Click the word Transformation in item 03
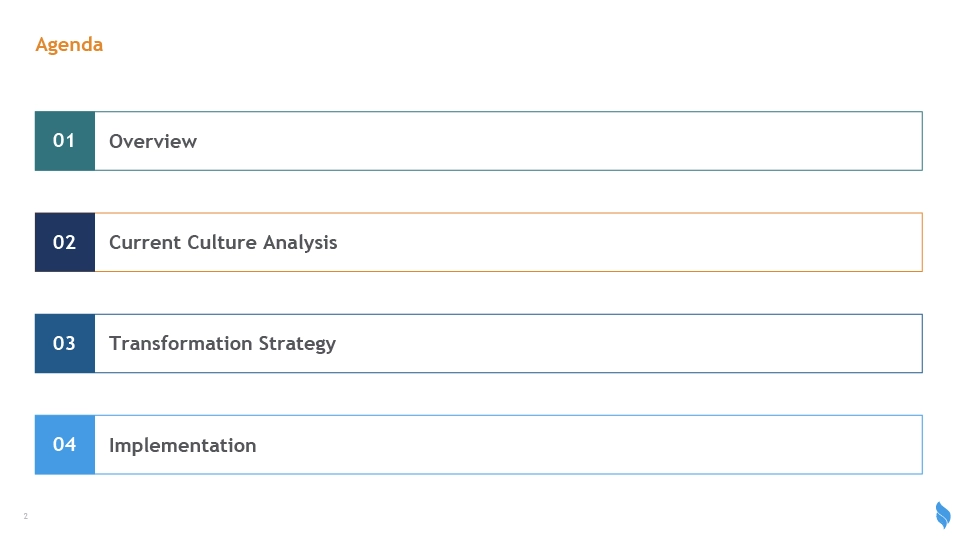 tap(181, 343)
